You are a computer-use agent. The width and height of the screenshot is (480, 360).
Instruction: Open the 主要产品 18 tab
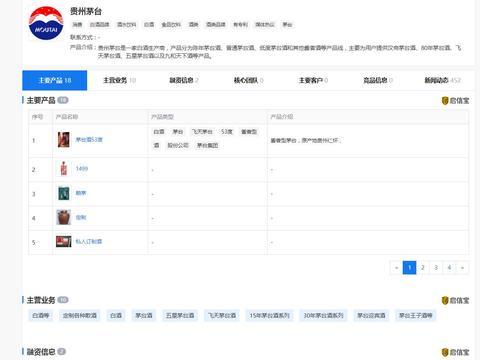(55, 80)
